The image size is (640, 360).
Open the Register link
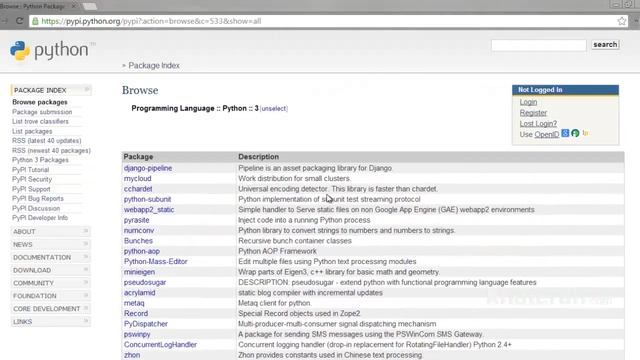[x=533, y=113]
